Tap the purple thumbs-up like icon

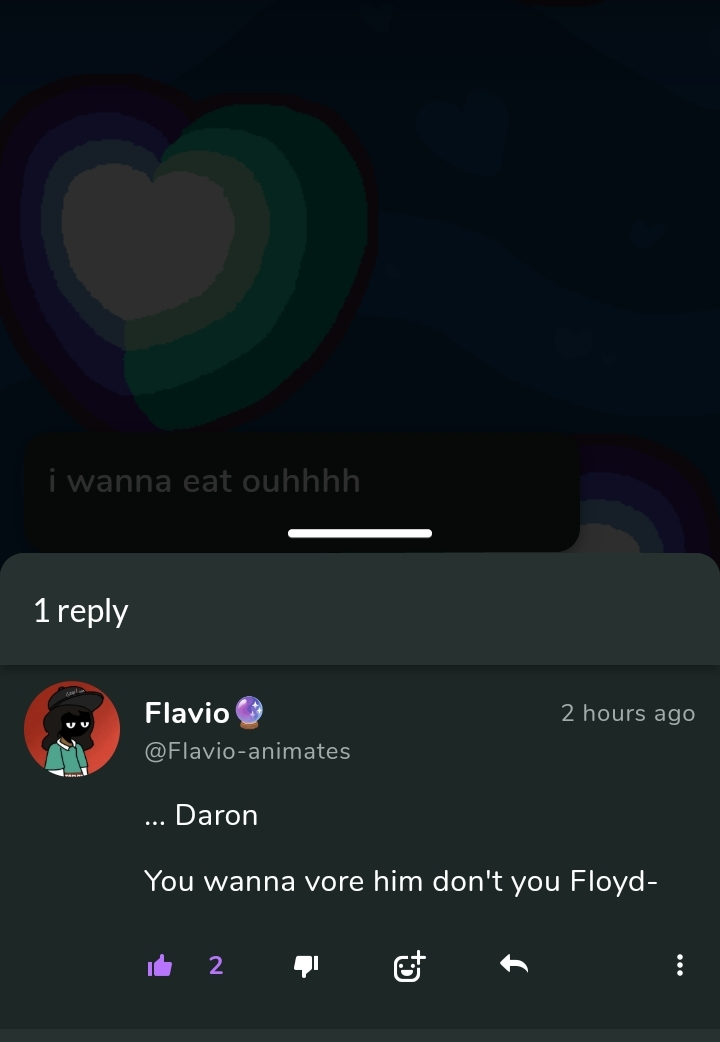point(160,965)
